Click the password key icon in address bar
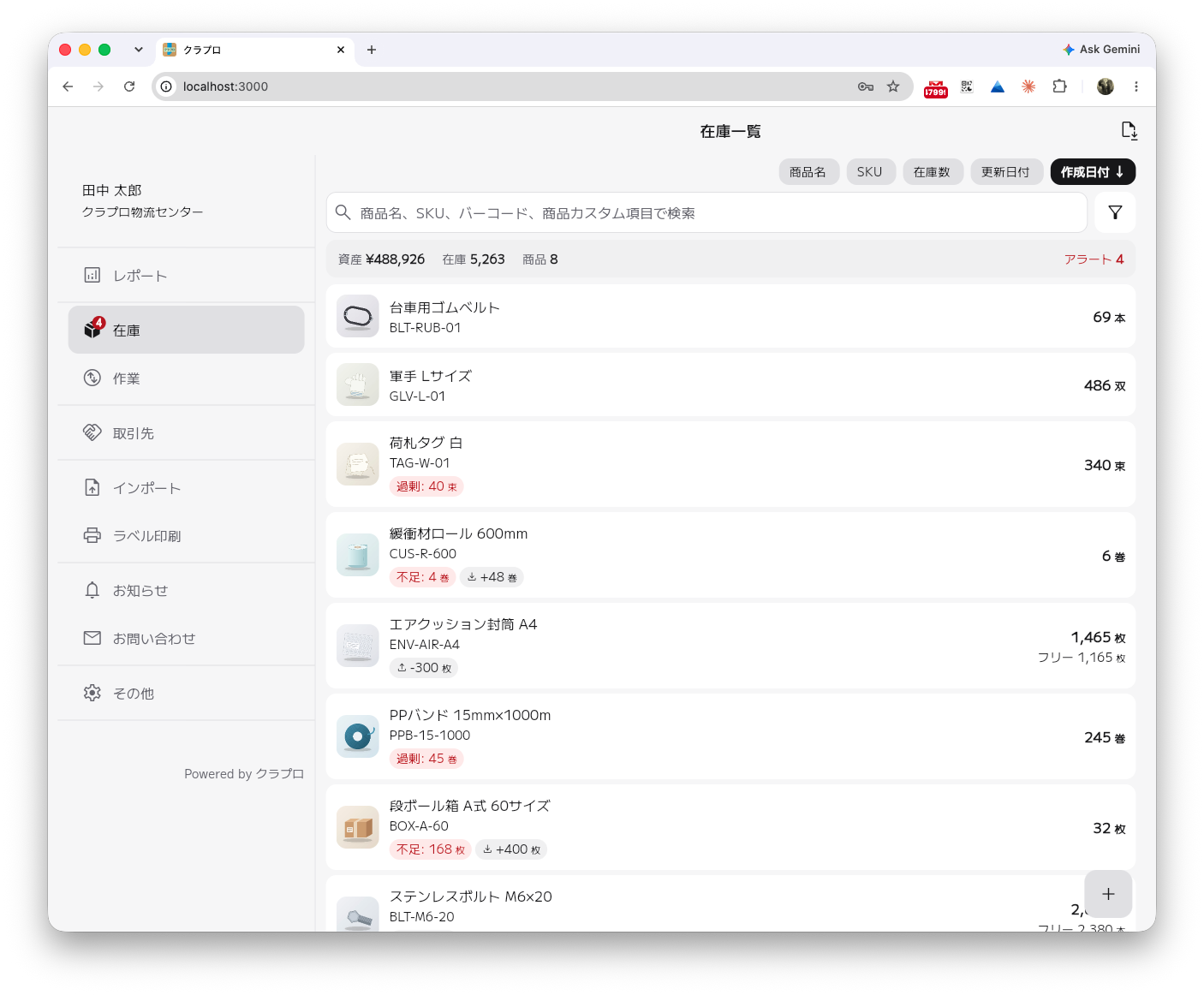1204x995 pixels. (x=866, y=86)
